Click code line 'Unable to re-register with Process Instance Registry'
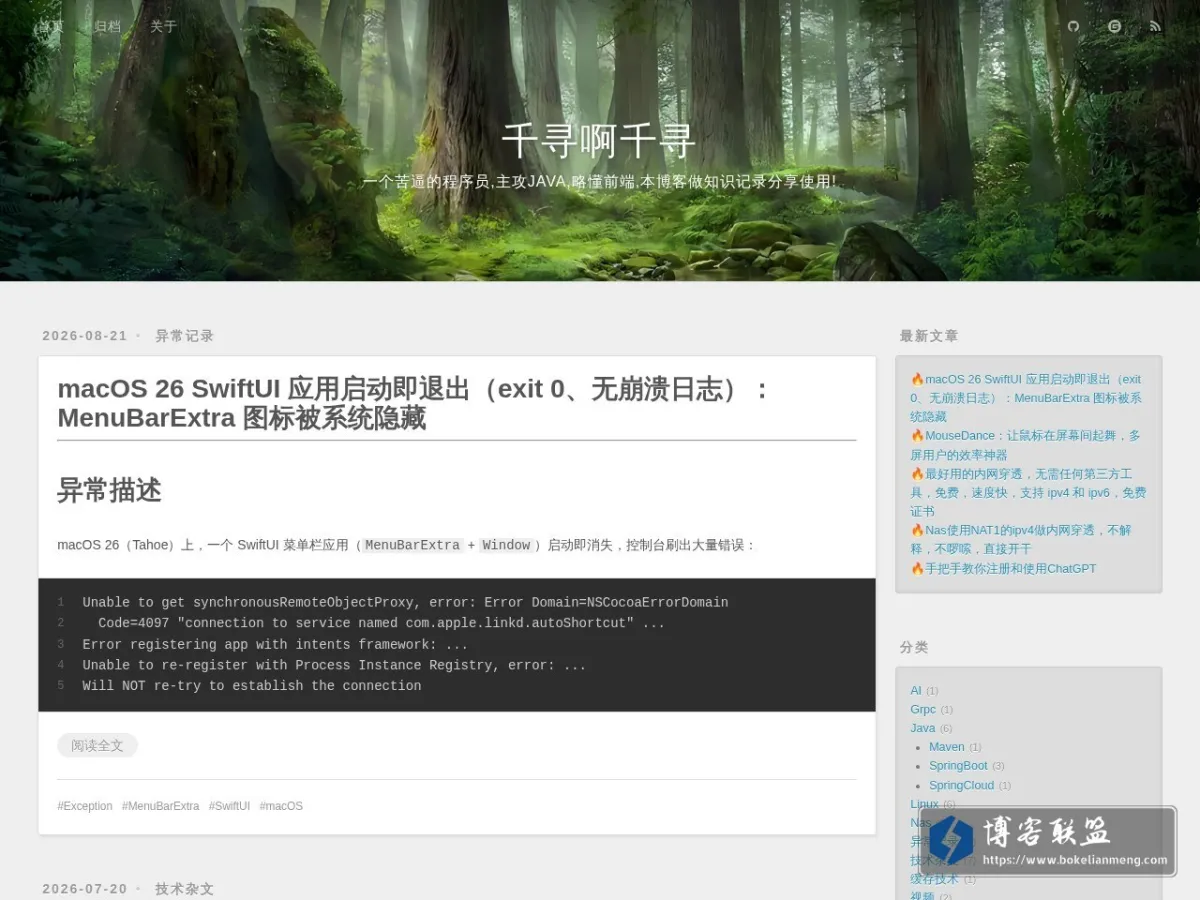Screen dimensions: 1200x900 [334, 665]
